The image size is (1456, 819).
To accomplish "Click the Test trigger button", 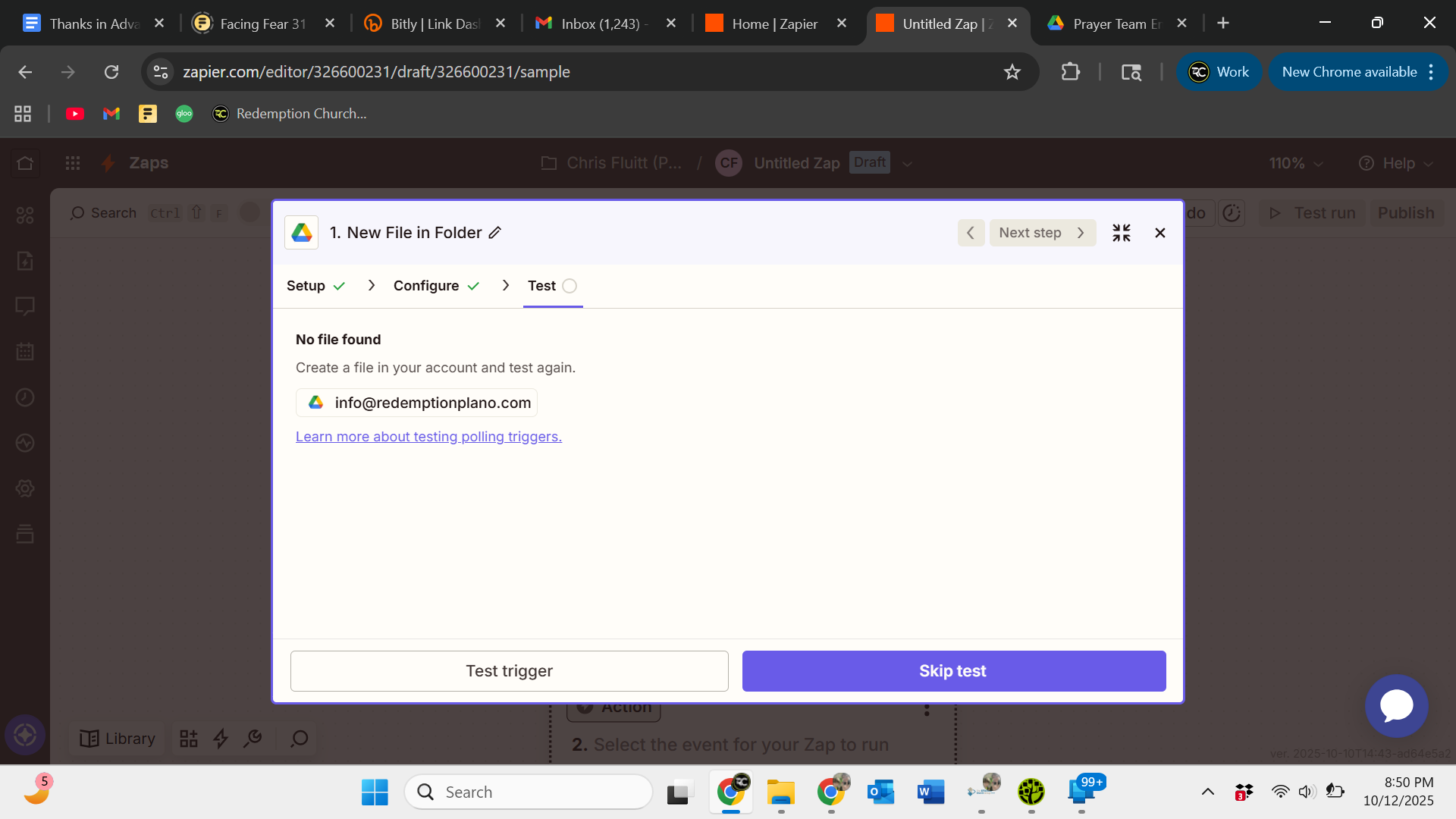I will (509, 671).
